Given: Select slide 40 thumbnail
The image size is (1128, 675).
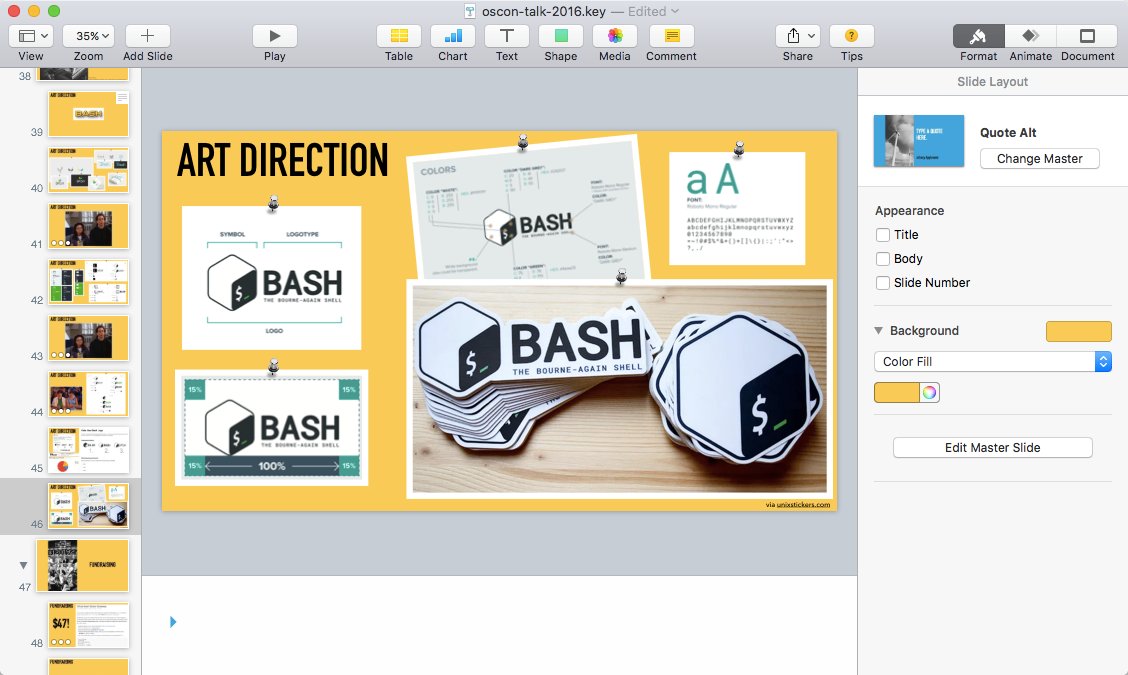Looking at the screenshot, I should coord(88,170).
